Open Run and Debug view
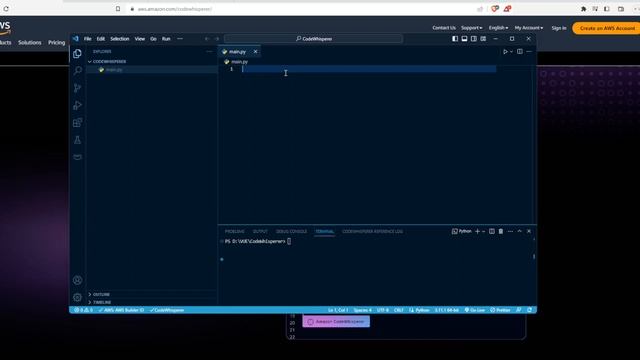Screen dimensions: 640x360 [77, 105]
